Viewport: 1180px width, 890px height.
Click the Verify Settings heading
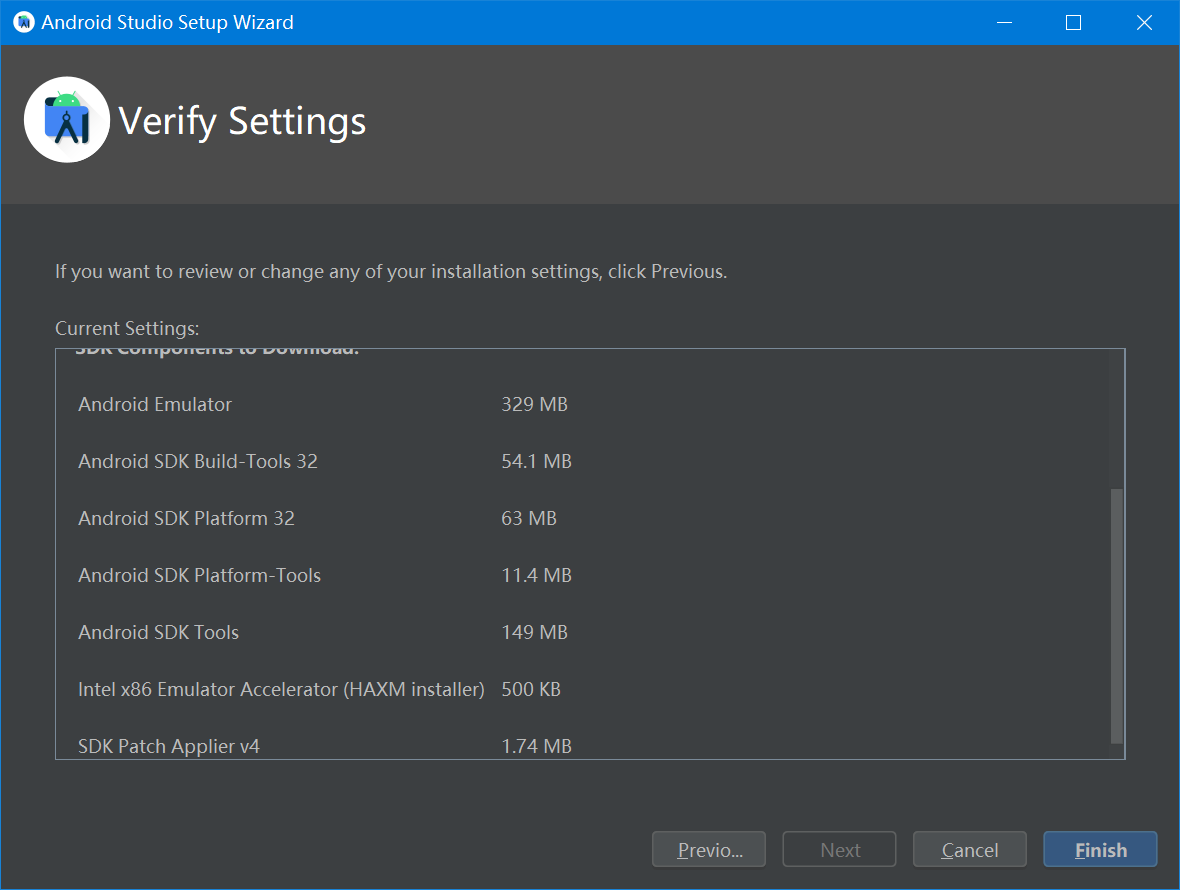tap(242, 121)
